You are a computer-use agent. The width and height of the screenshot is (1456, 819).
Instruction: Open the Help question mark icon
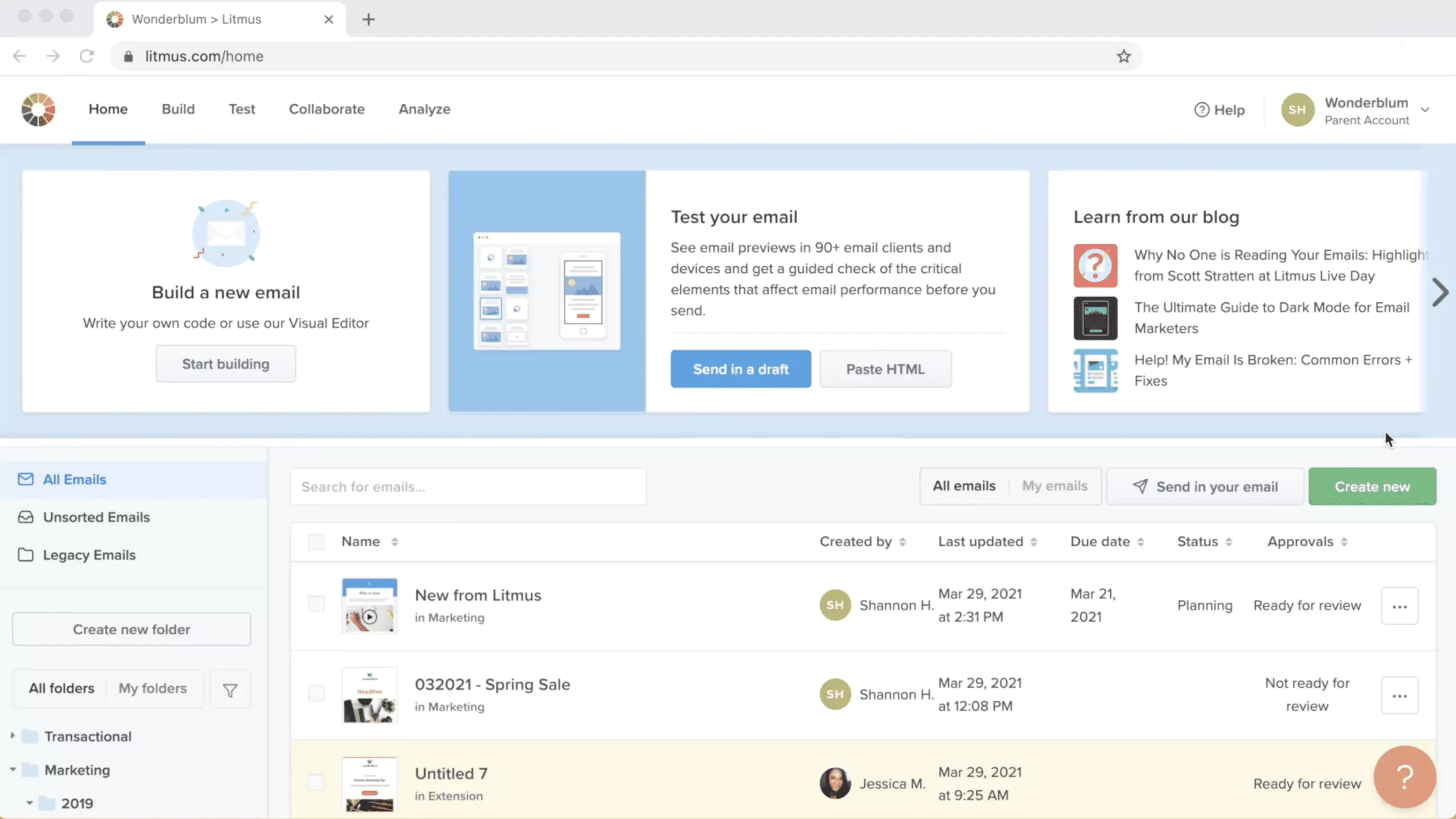[1201, 110]
